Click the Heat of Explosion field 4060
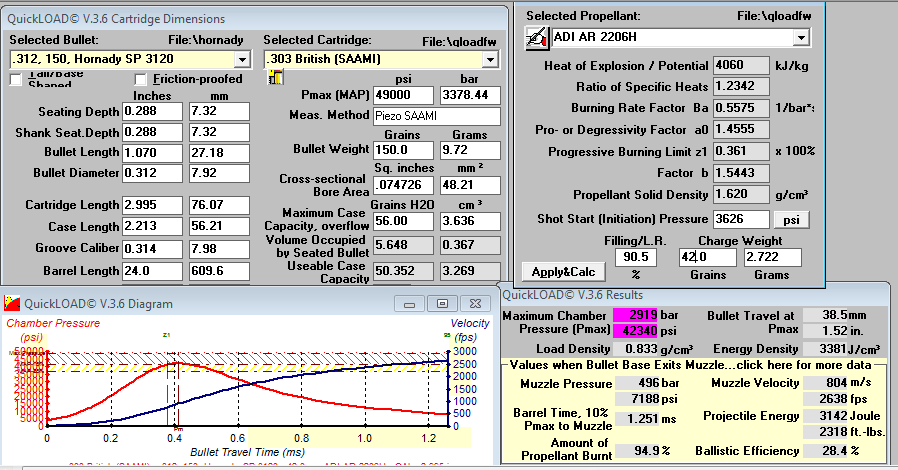Screen dimensions: 898x470 (x=741, y=65)
